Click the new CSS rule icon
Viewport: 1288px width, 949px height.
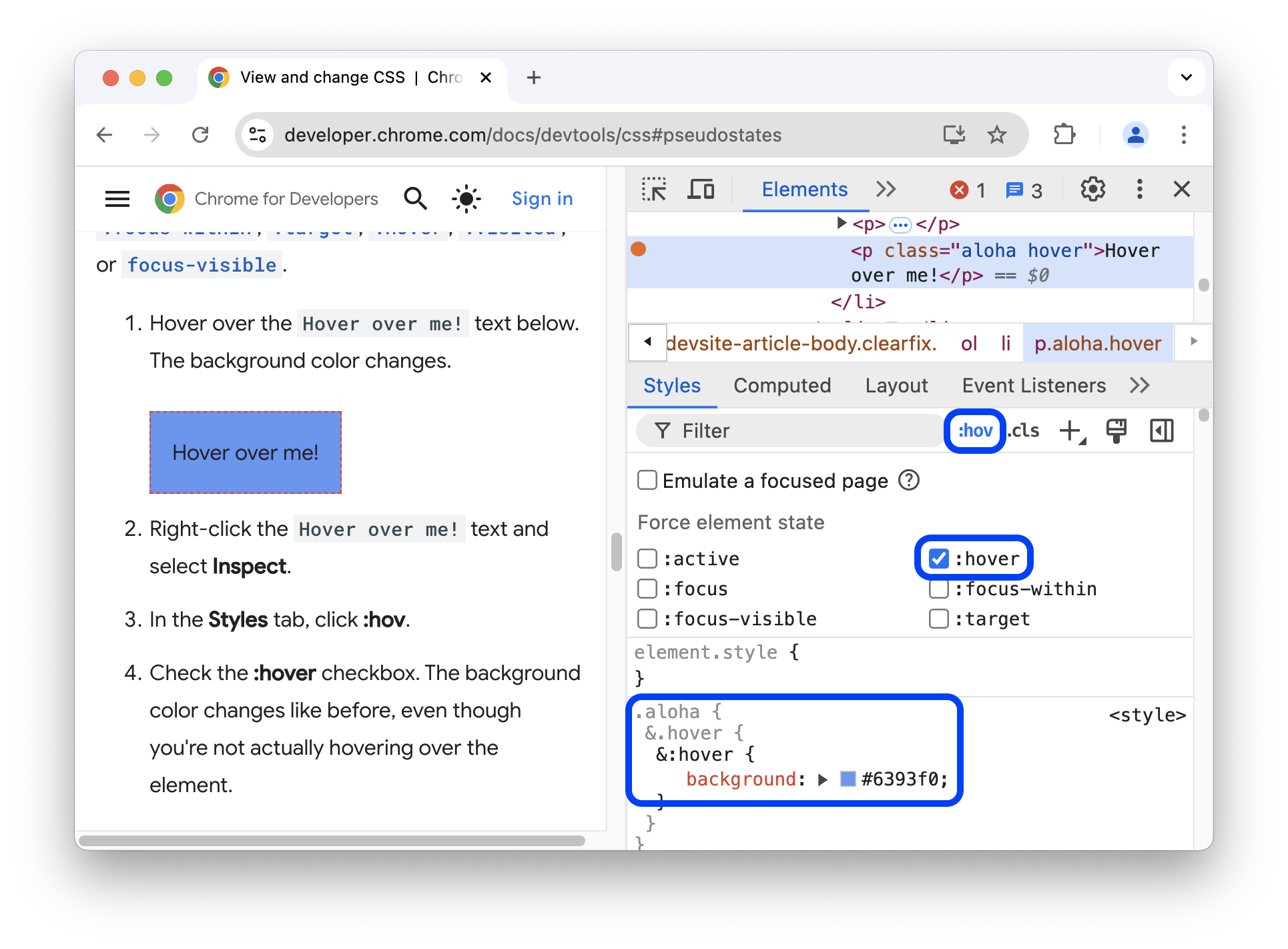(1072, 430)
